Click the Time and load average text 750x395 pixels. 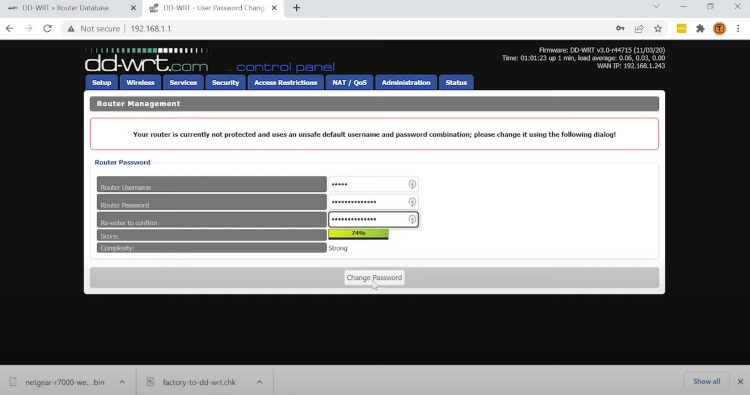pos(584,58)
